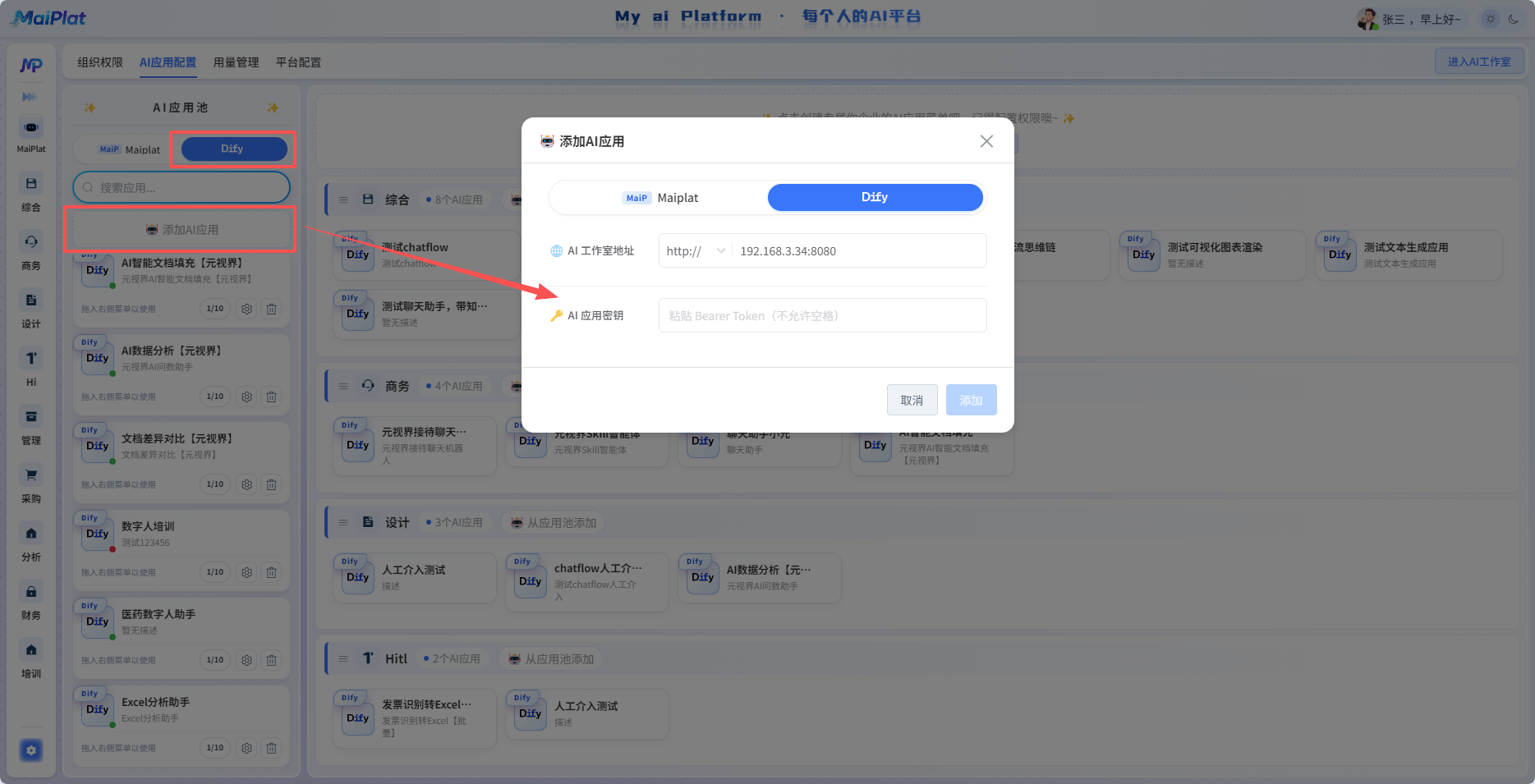Click 添加AI应用 in the app pool
The image size is (1535, 784).
click(x=182, y=230)
